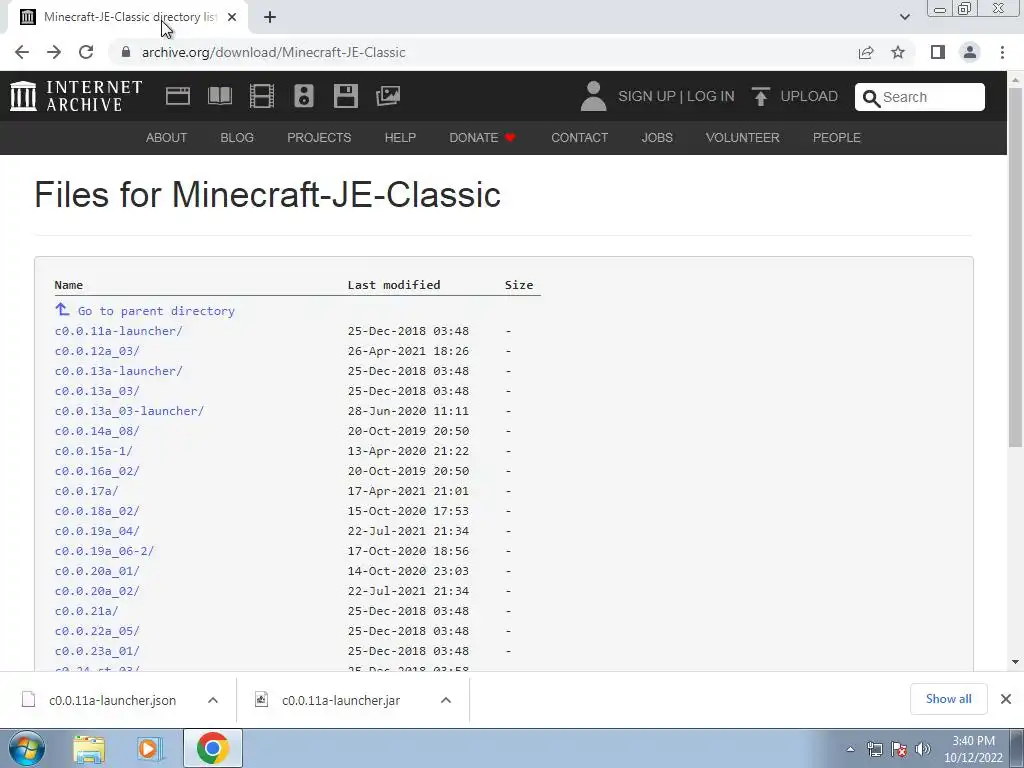Image resolution: width=1024 pixels, height=768 pixels.
Task: Open Windows Start menu
Action: (x=26, y=748)
